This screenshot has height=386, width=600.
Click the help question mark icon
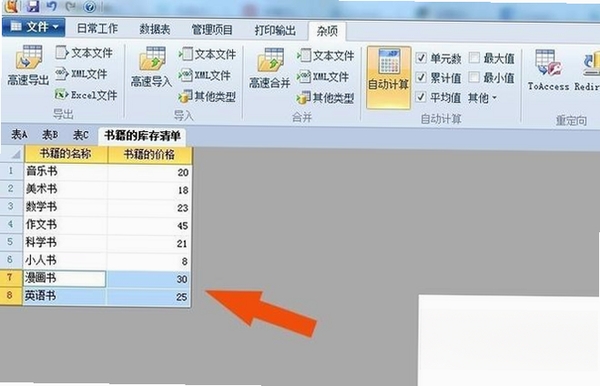tap(89, 7)
